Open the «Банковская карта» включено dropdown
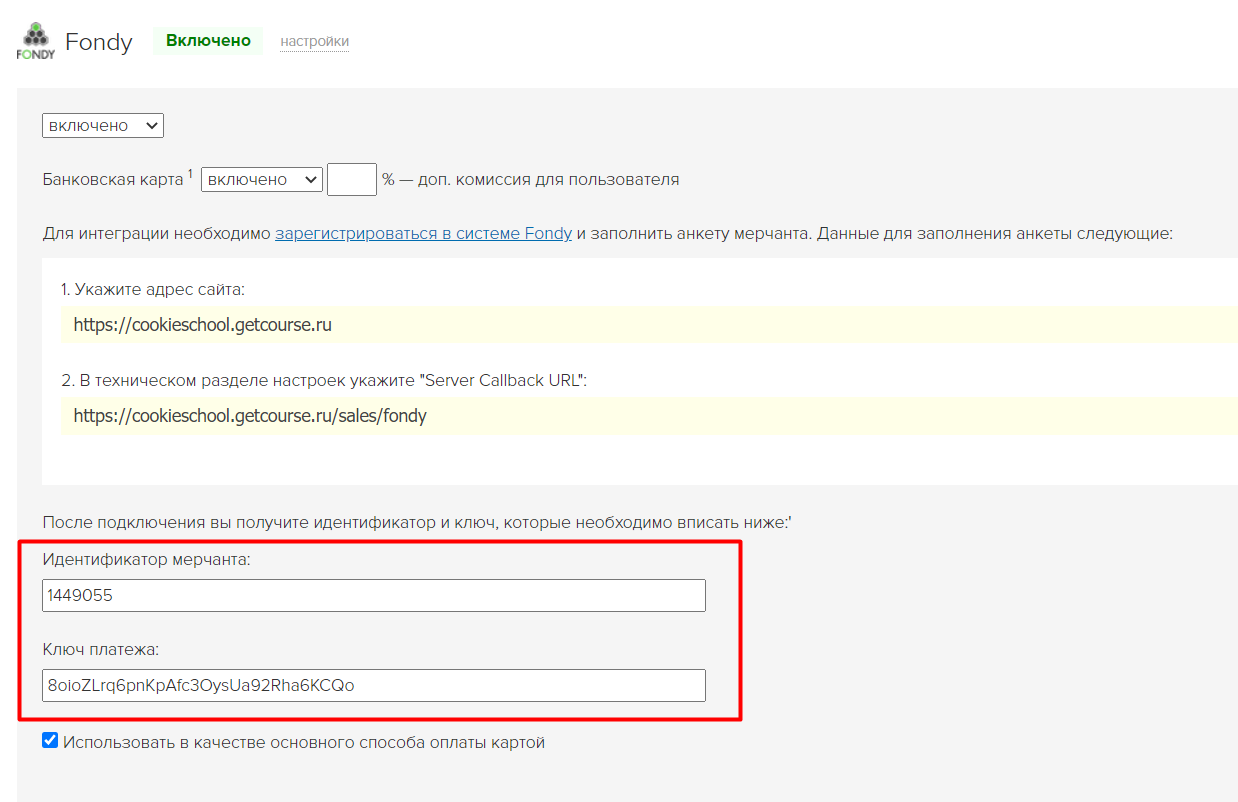The height and width of the screenshot is (802, 1238). click(x=262, y=179)
